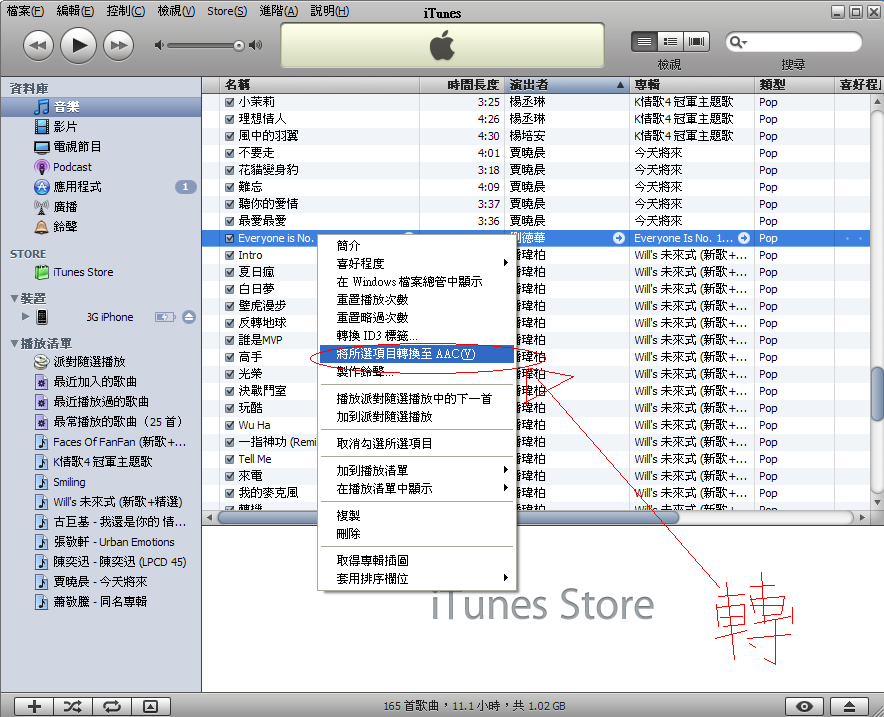
Task: Expand the 3G iPhone device tree
Action: (25, 317)
